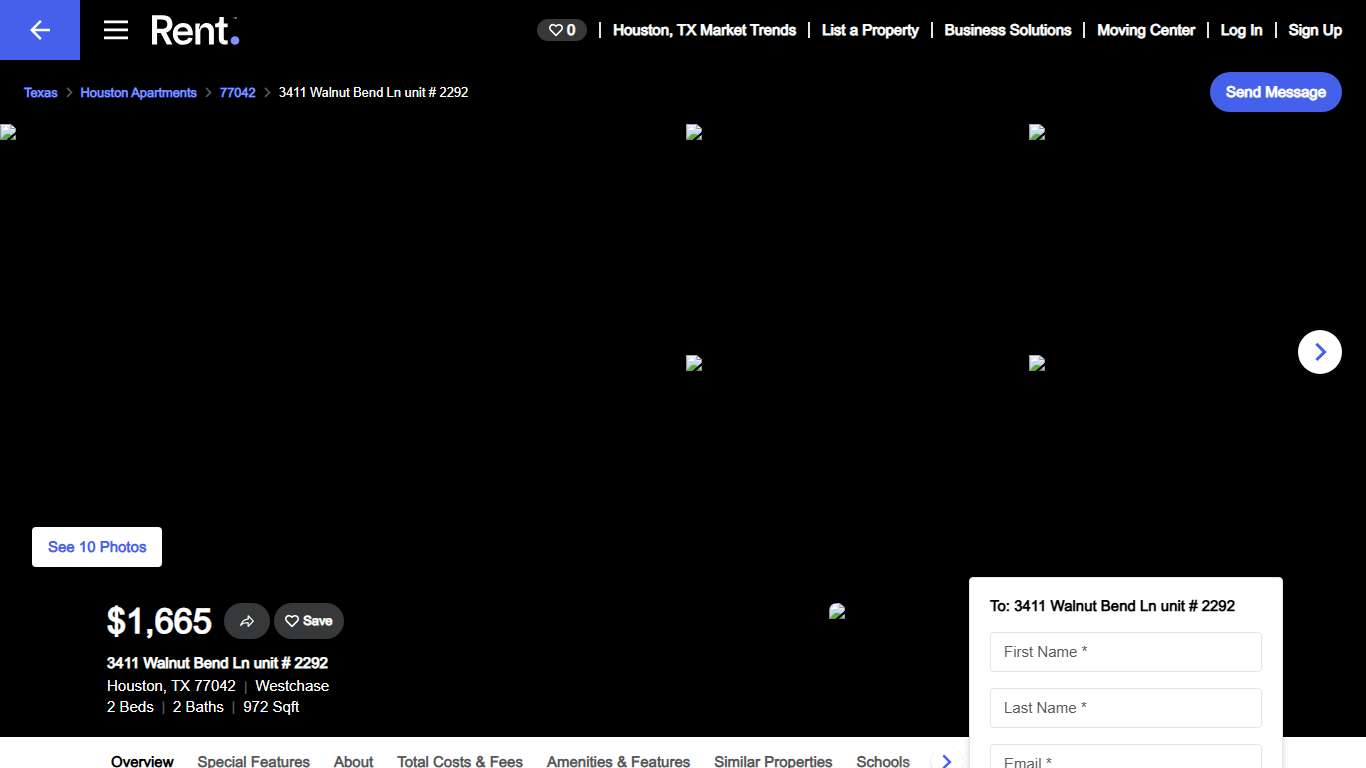Advance photo gallery with right chevron
This screenshot has height=768, width=1366.
(1319, 352)
